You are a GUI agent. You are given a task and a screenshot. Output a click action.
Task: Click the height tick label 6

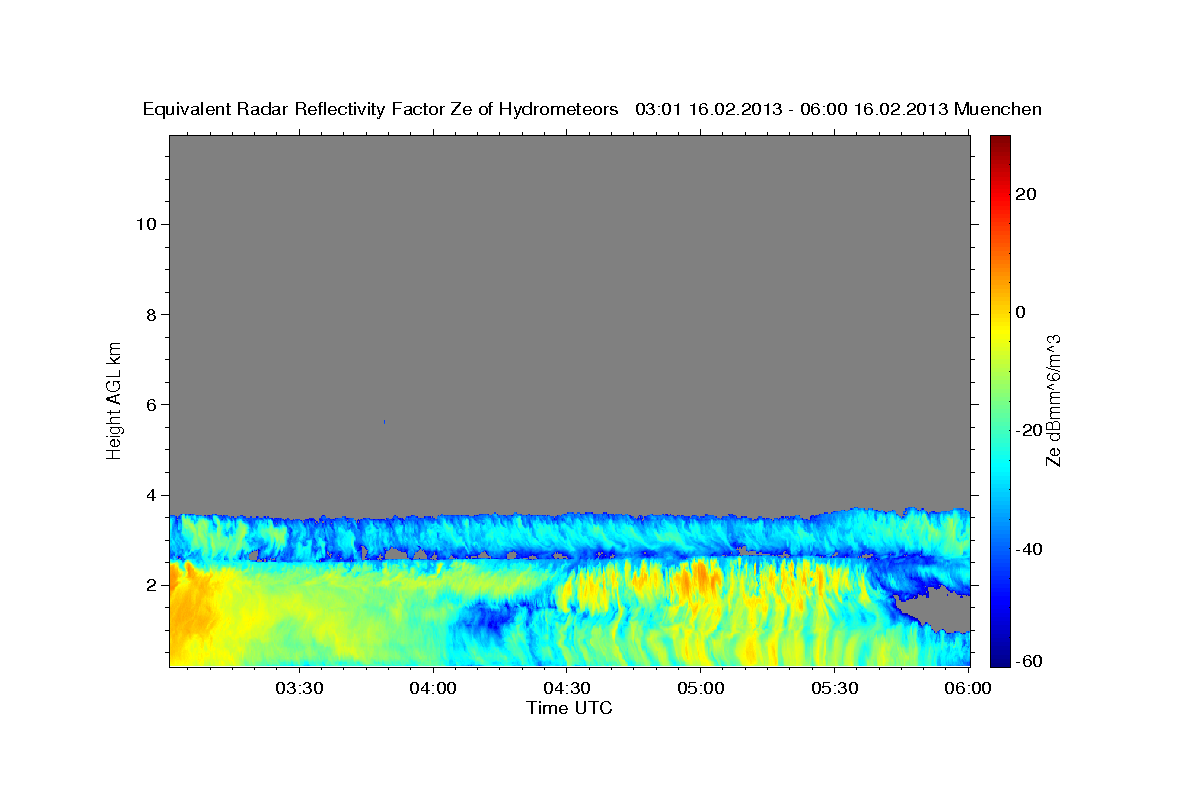[151, 404]
